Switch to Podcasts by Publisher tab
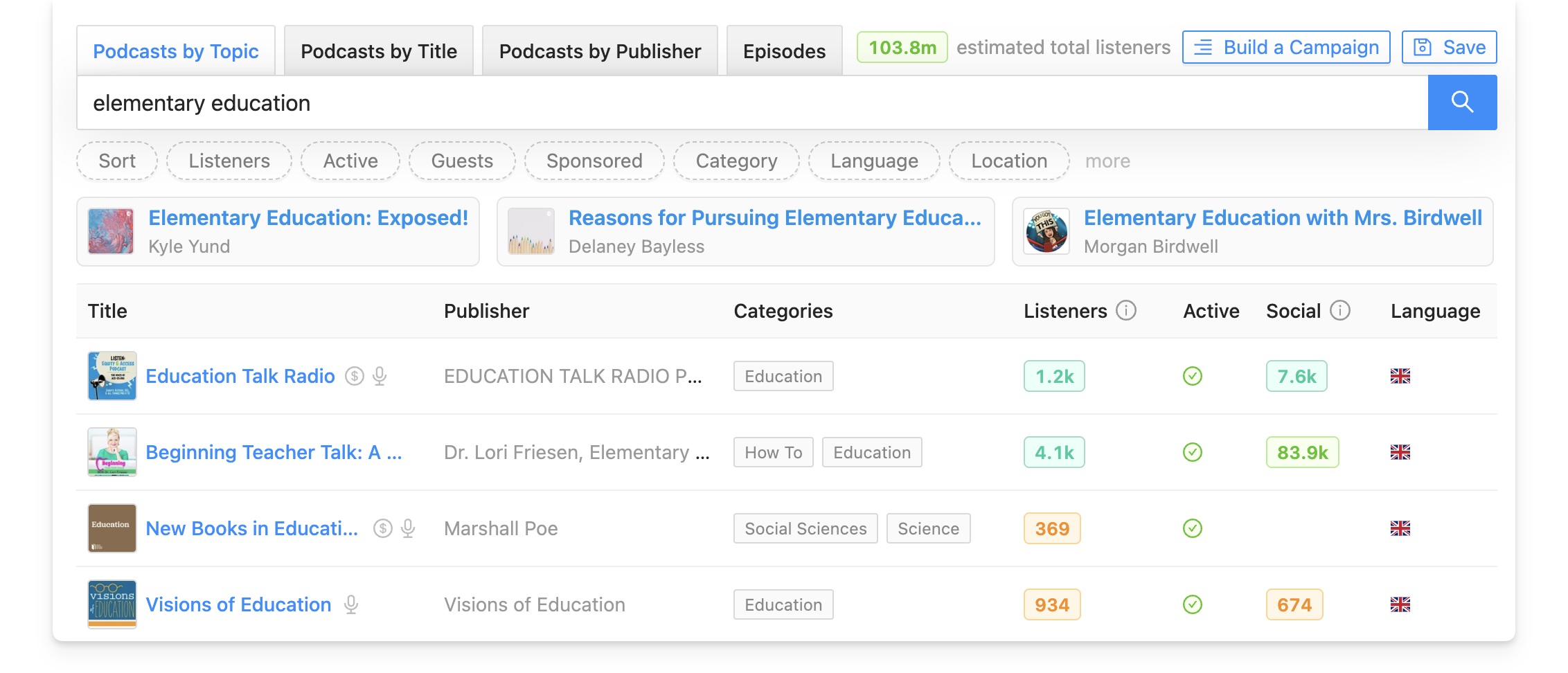 coord(599,50)
